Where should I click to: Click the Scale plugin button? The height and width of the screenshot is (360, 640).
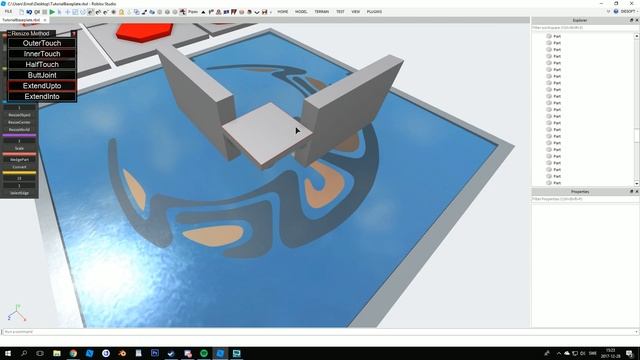(x=19, y=149)
